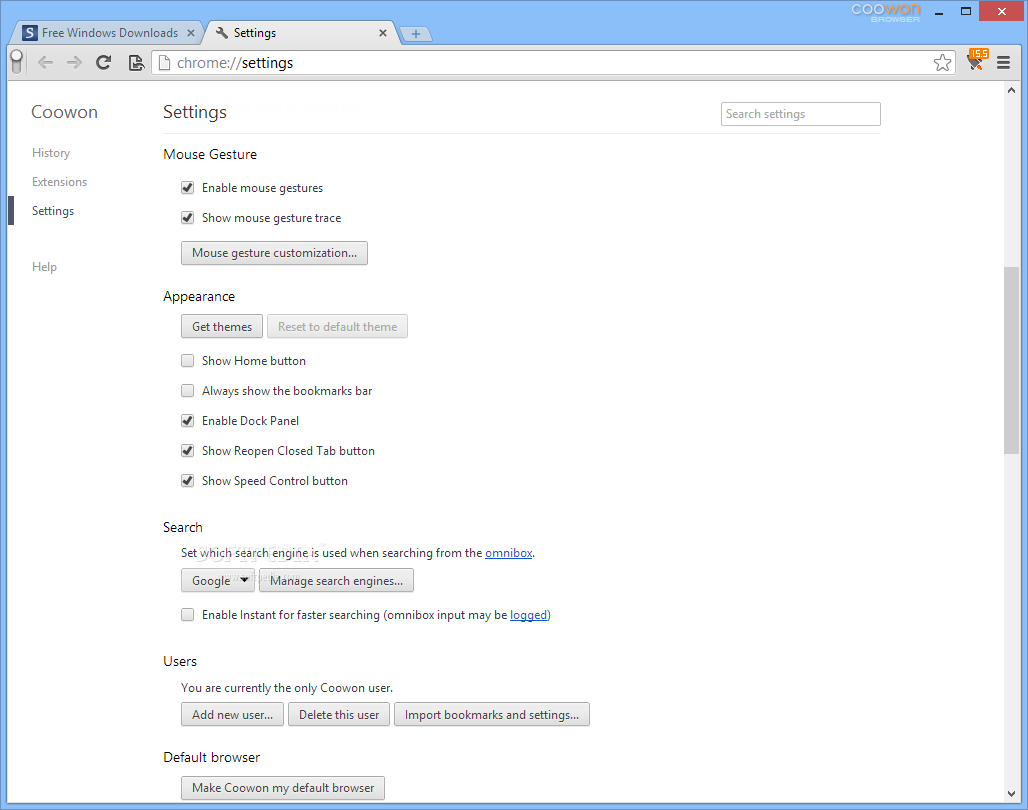Click the vertical scrollbar thumb
This screenshot has height=810, width=1028.
click(1011, 360)
